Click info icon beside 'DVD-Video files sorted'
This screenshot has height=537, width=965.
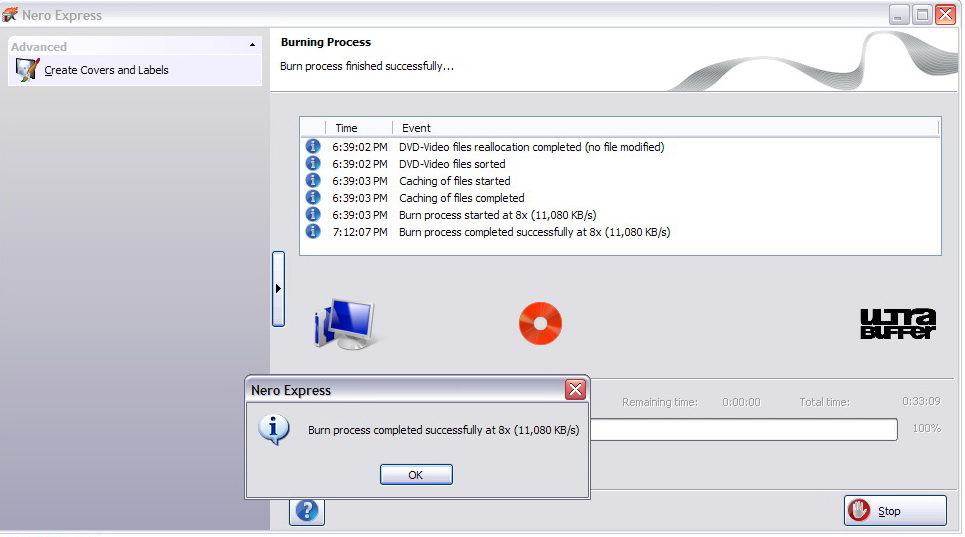click(313, 163)
